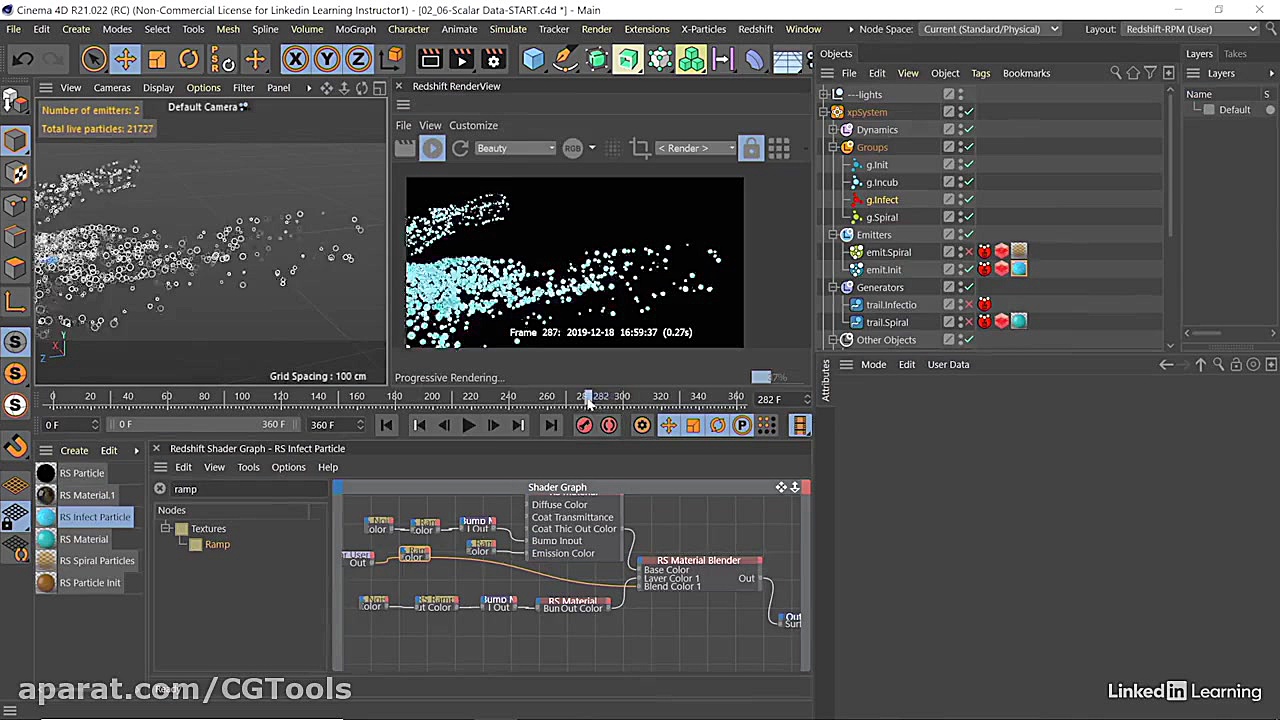1280x720 pixels.
Task: Click the search icon in the Objects manager
Action: click(x=1117, y=73)
